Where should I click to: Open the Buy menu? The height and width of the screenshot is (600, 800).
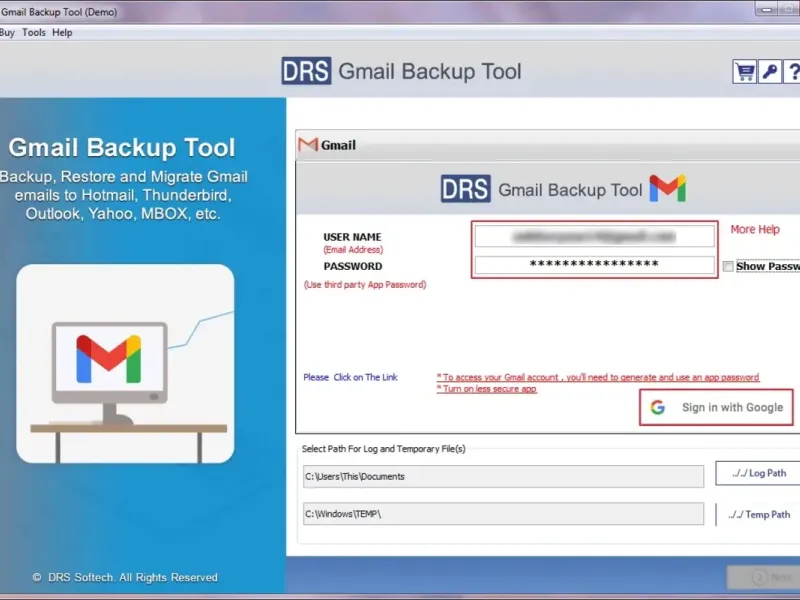tap(7, 33)
